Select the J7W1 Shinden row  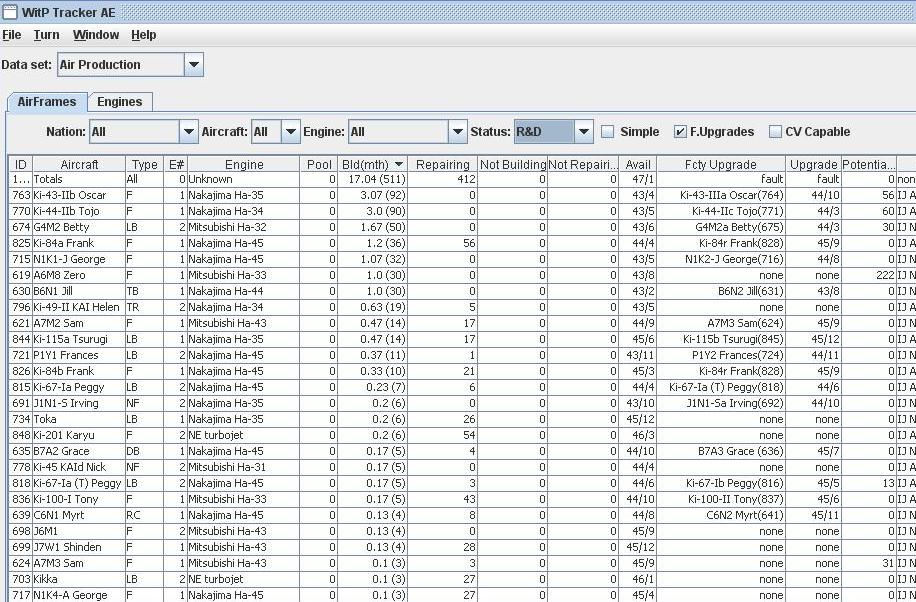(x=462, y=547)
